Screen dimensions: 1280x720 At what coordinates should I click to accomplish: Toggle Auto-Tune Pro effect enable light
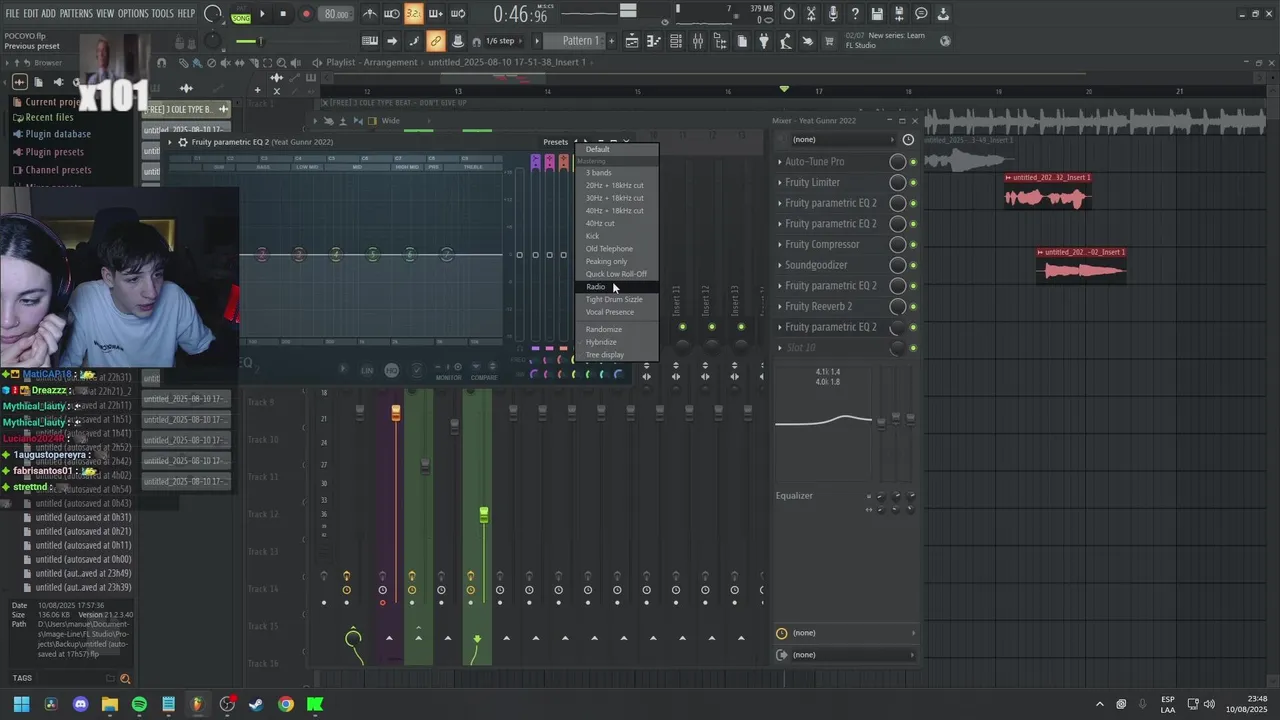tap(913, 162)
